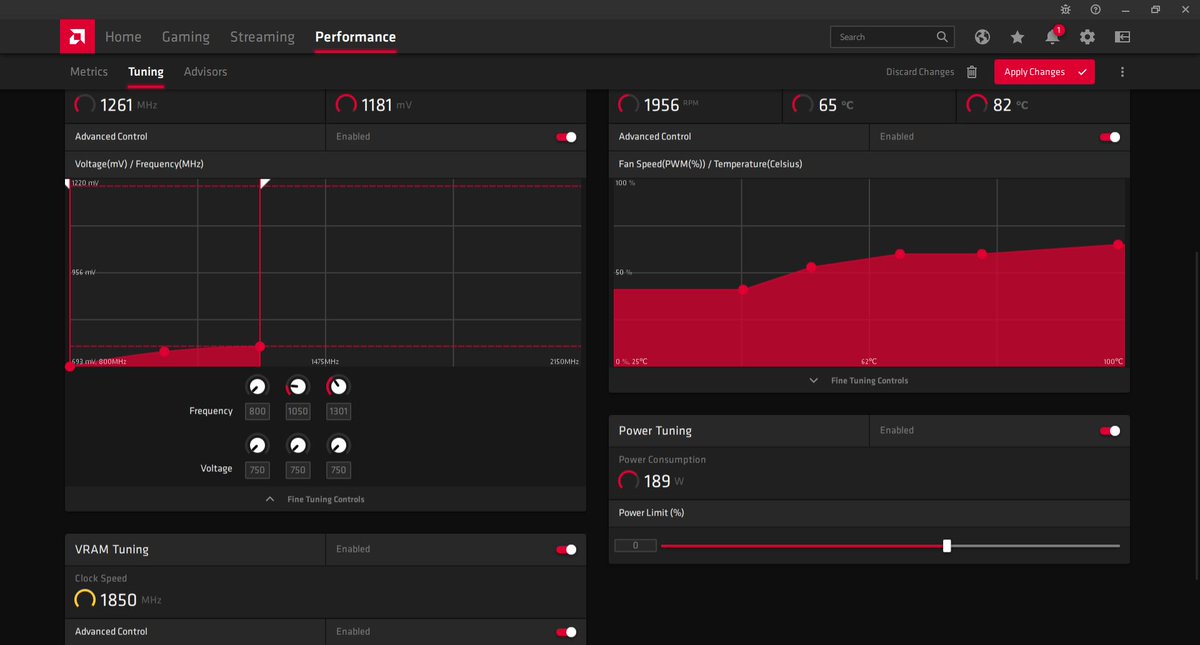The height and width of the screenshot is (645, 1200).
Task: Click the Discard Changes text
Action: [x=920, y=72]
